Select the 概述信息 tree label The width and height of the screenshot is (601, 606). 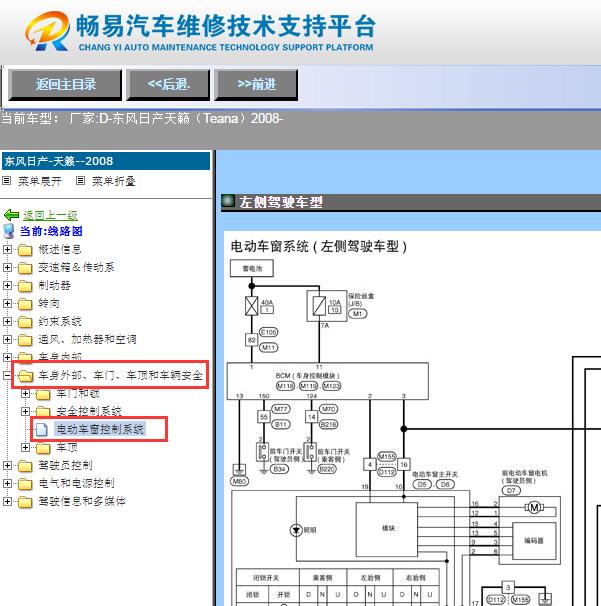(60, 249)
